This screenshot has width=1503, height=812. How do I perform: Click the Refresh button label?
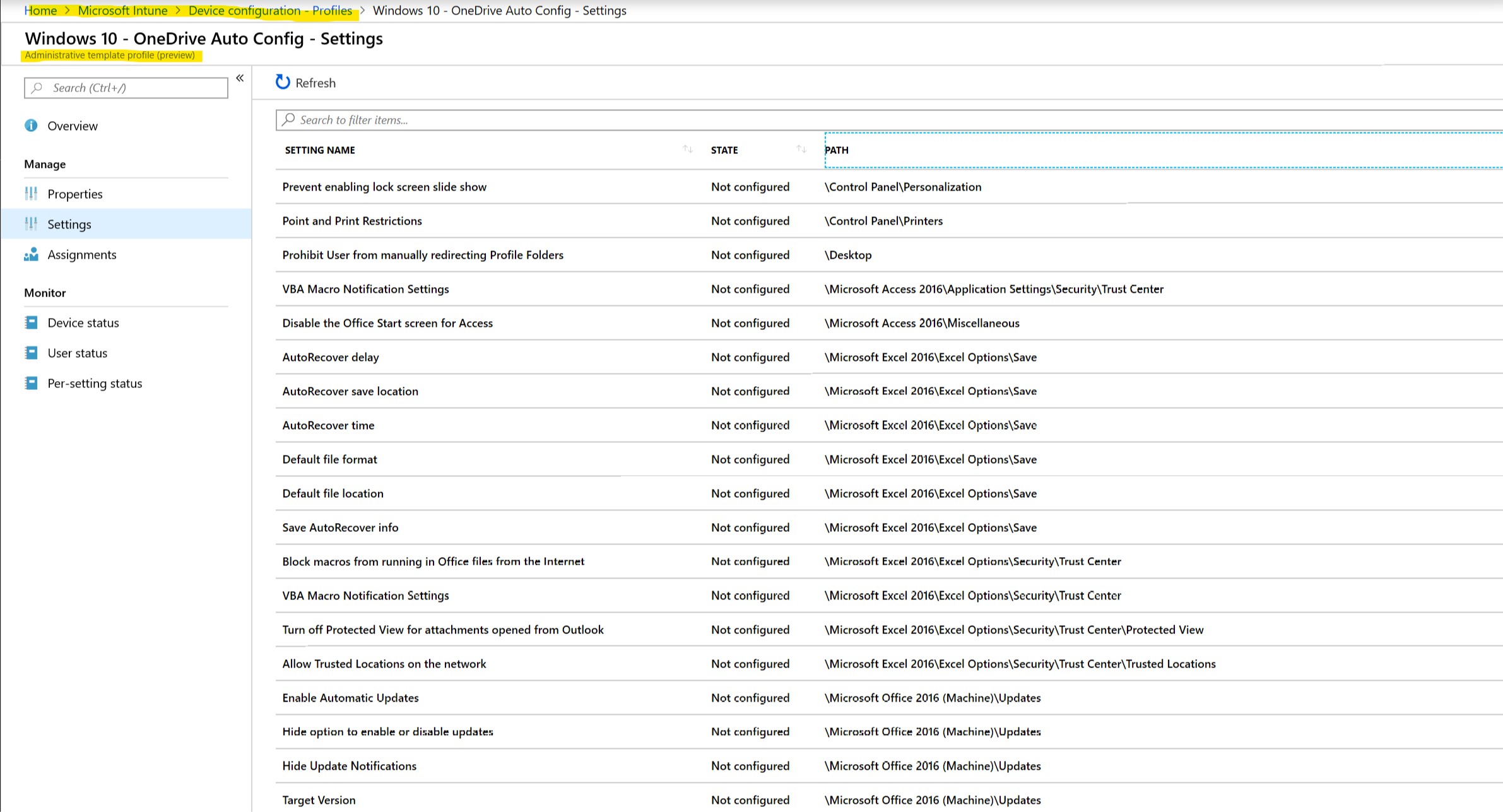pyautogui.click(x=315, y=83)
